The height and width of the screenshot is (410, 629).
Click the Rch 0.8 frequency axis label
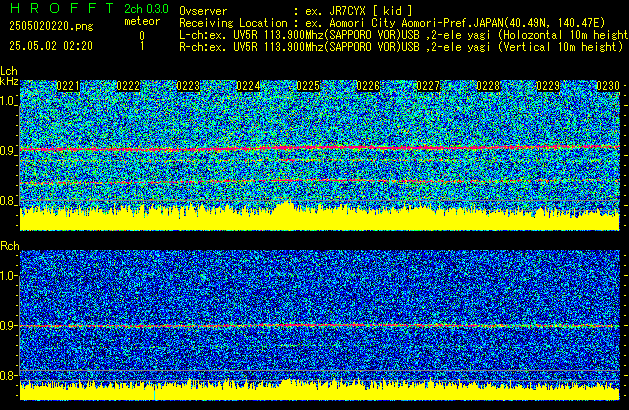(8, 375)
